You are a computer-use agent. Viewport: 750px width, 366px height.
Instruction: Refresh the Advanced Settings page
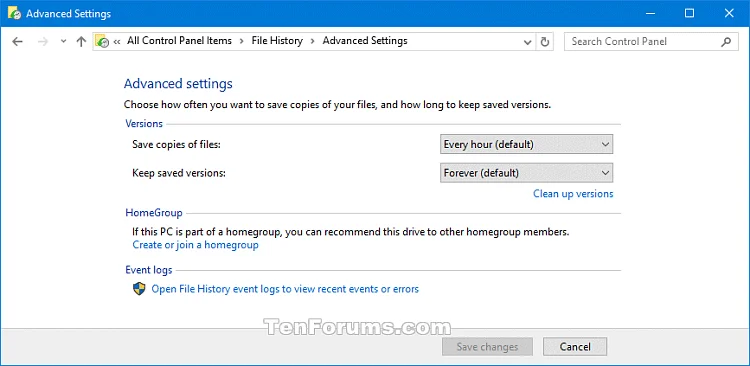pyautogui.click(x=545, y=42)
